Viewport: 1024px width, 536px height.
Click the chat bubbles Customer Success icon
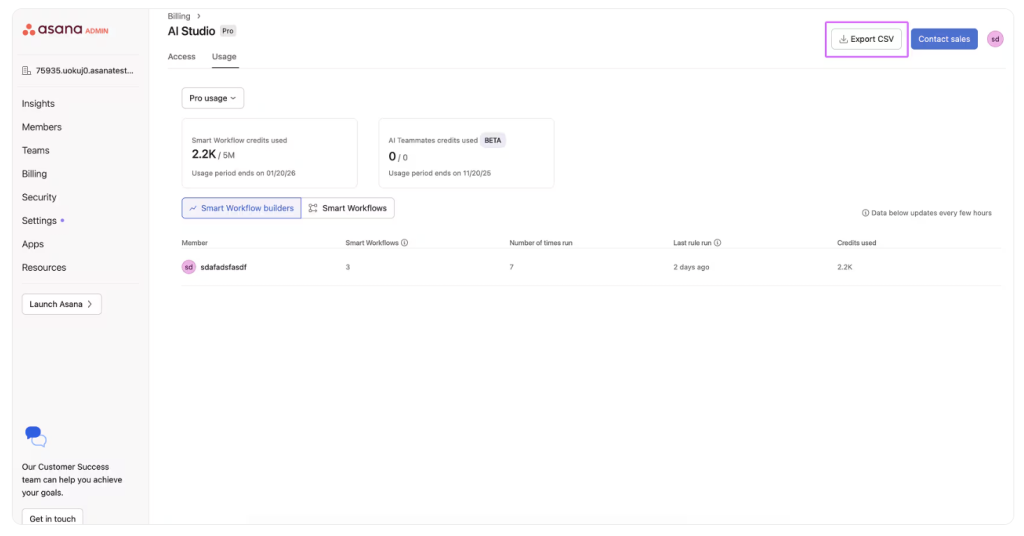[x=36, y=436]
